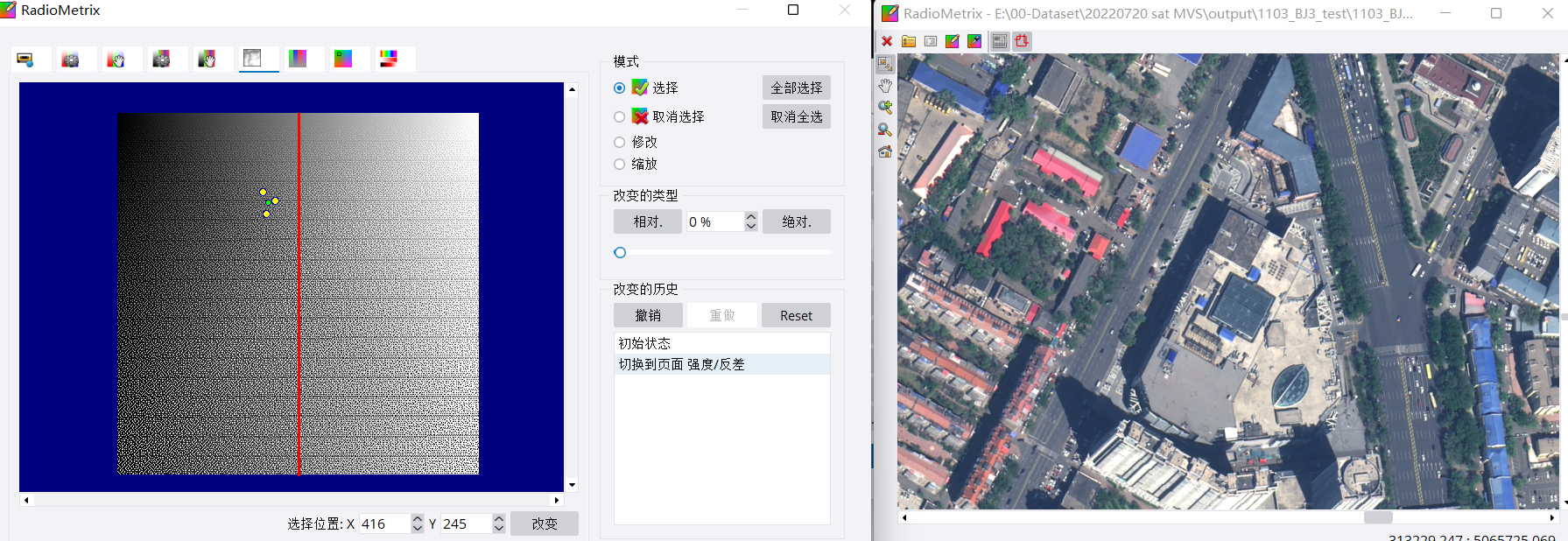Viewport: 1568px width, 541px height.
Task: Click the gray window layout icon
Action: [931, 41]
